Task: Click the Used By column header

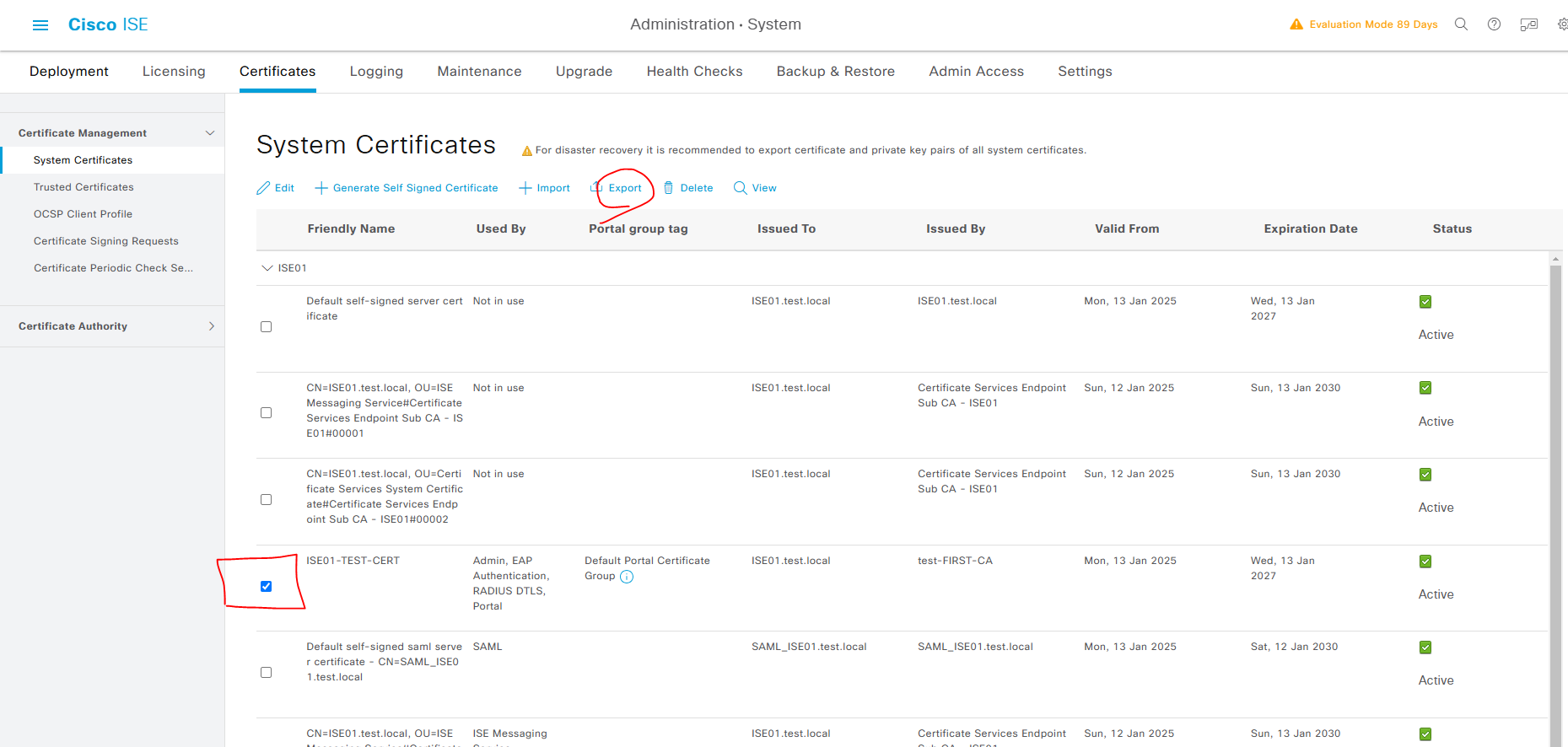Action: point(501,228)
